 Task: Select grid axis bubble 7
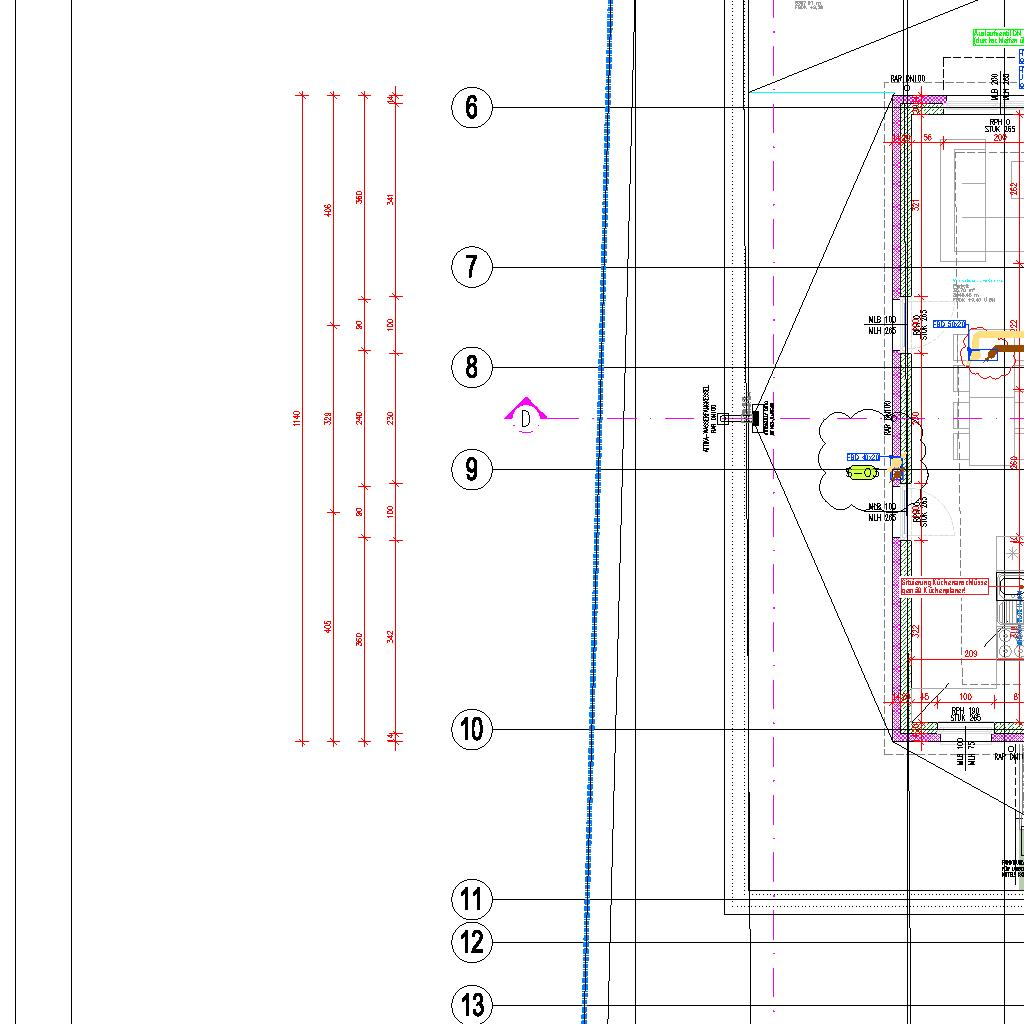coord(472,267)
